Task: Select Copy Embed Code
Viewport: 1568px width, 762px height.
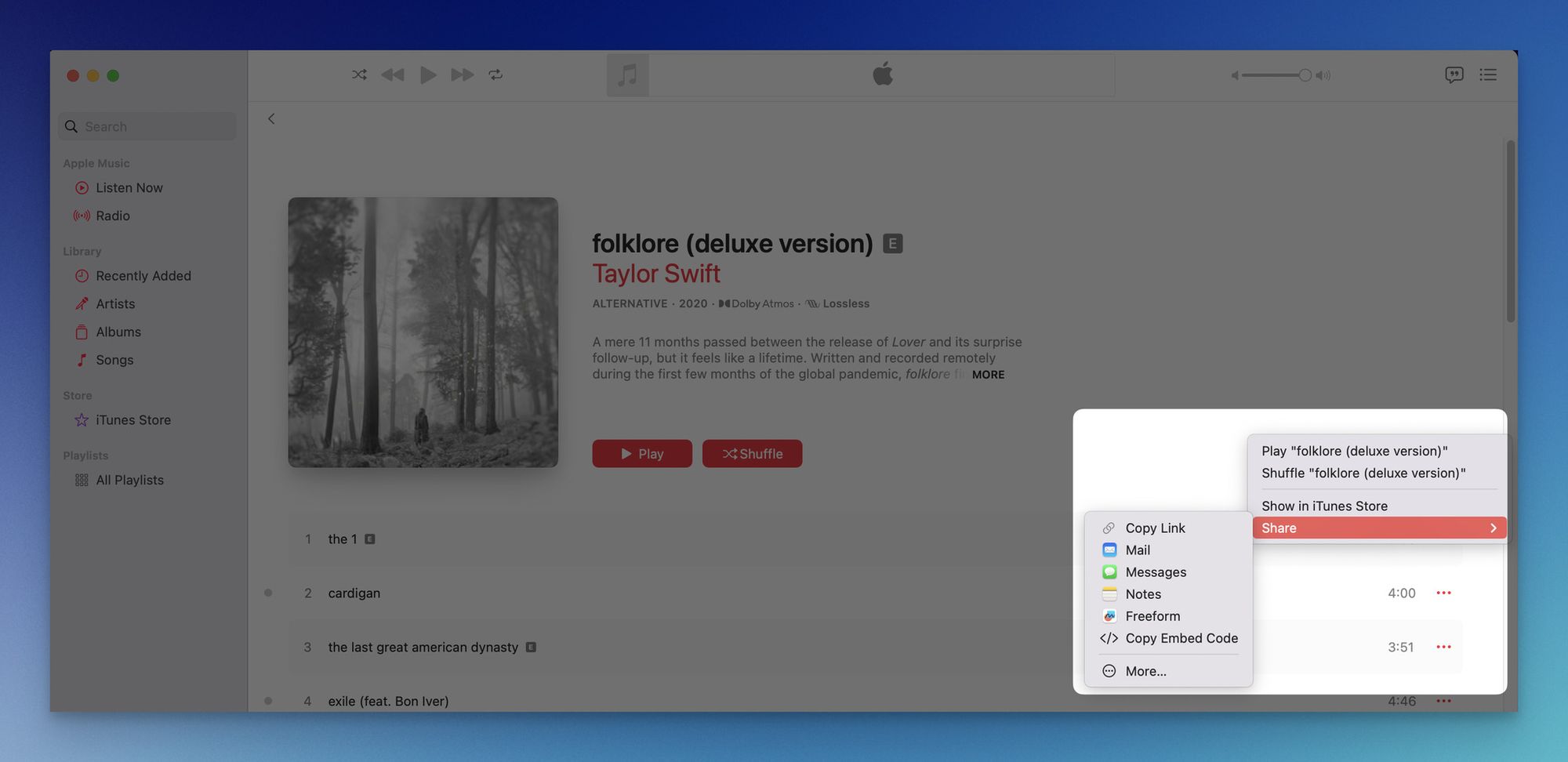Action: tap(1181, 638)
